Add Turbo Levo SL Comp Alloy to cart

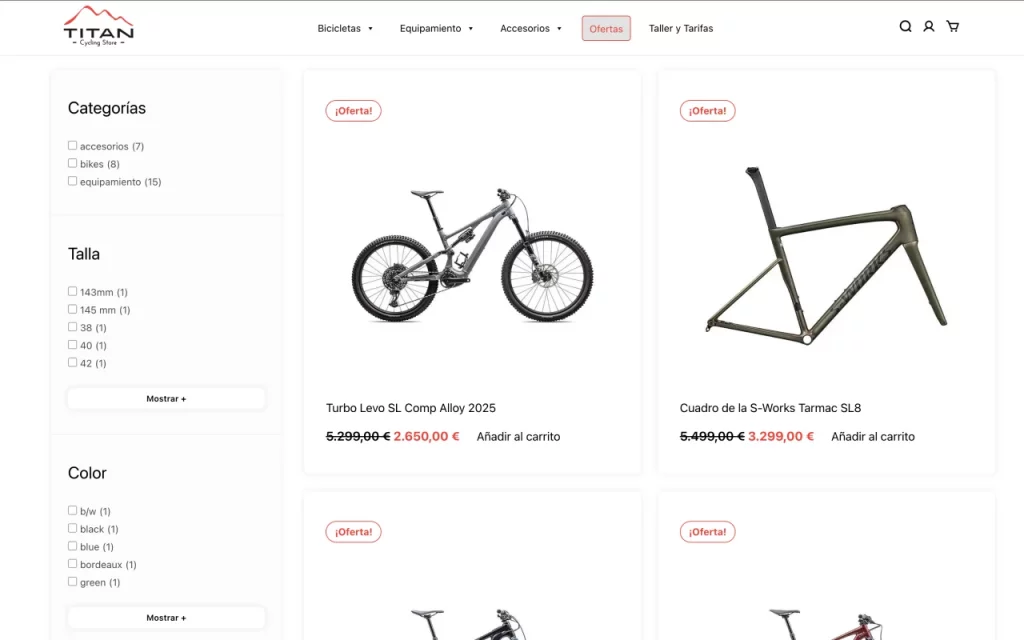(x=518, y=436)
